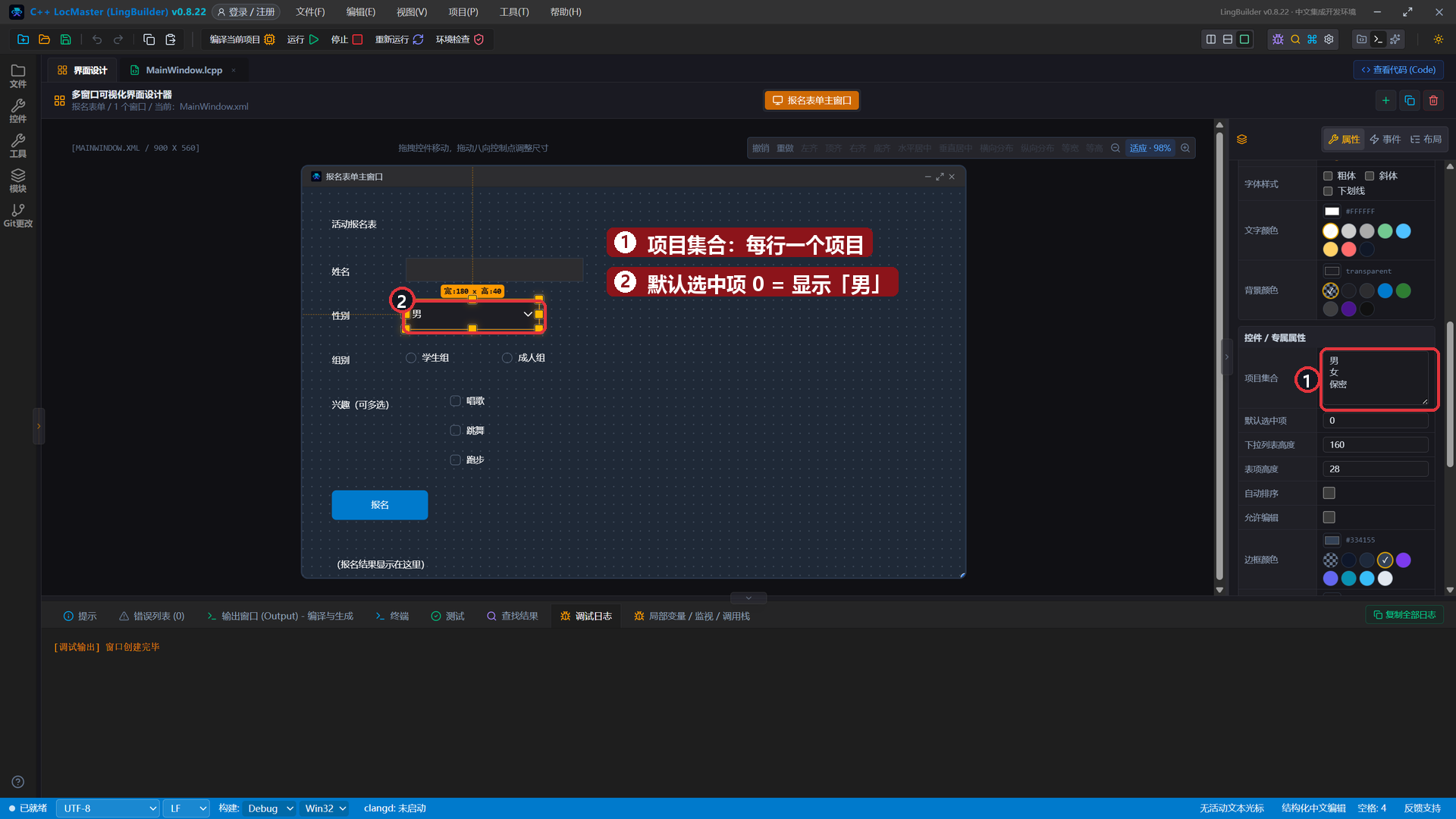Click the new project folder-plus icon
Image resolution: width=1456 pixels, height=819 pixels.
point(23,39)
